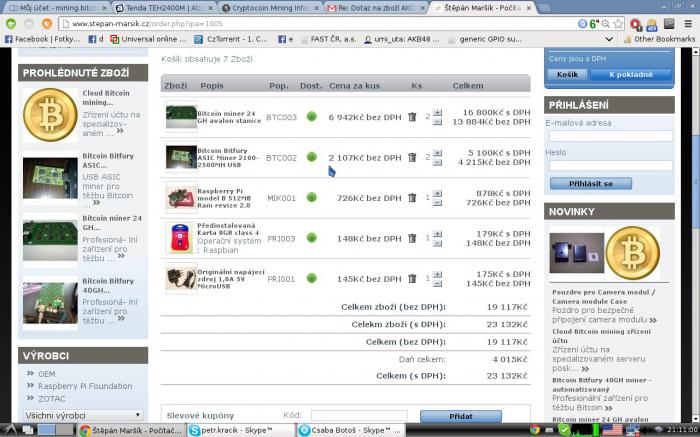Focus the coupon Kód input field
The image size is (700, 437).
[x=359, y=416]
